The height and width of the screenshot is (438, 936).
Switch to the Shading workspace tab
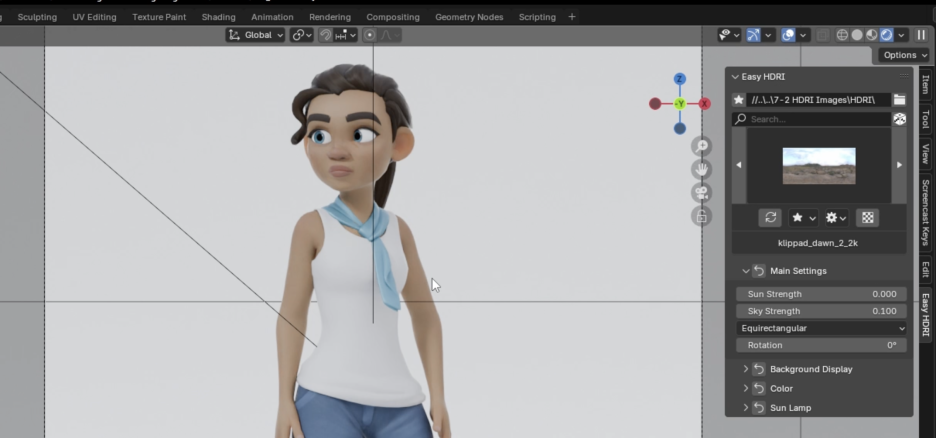tap(218, 17)
